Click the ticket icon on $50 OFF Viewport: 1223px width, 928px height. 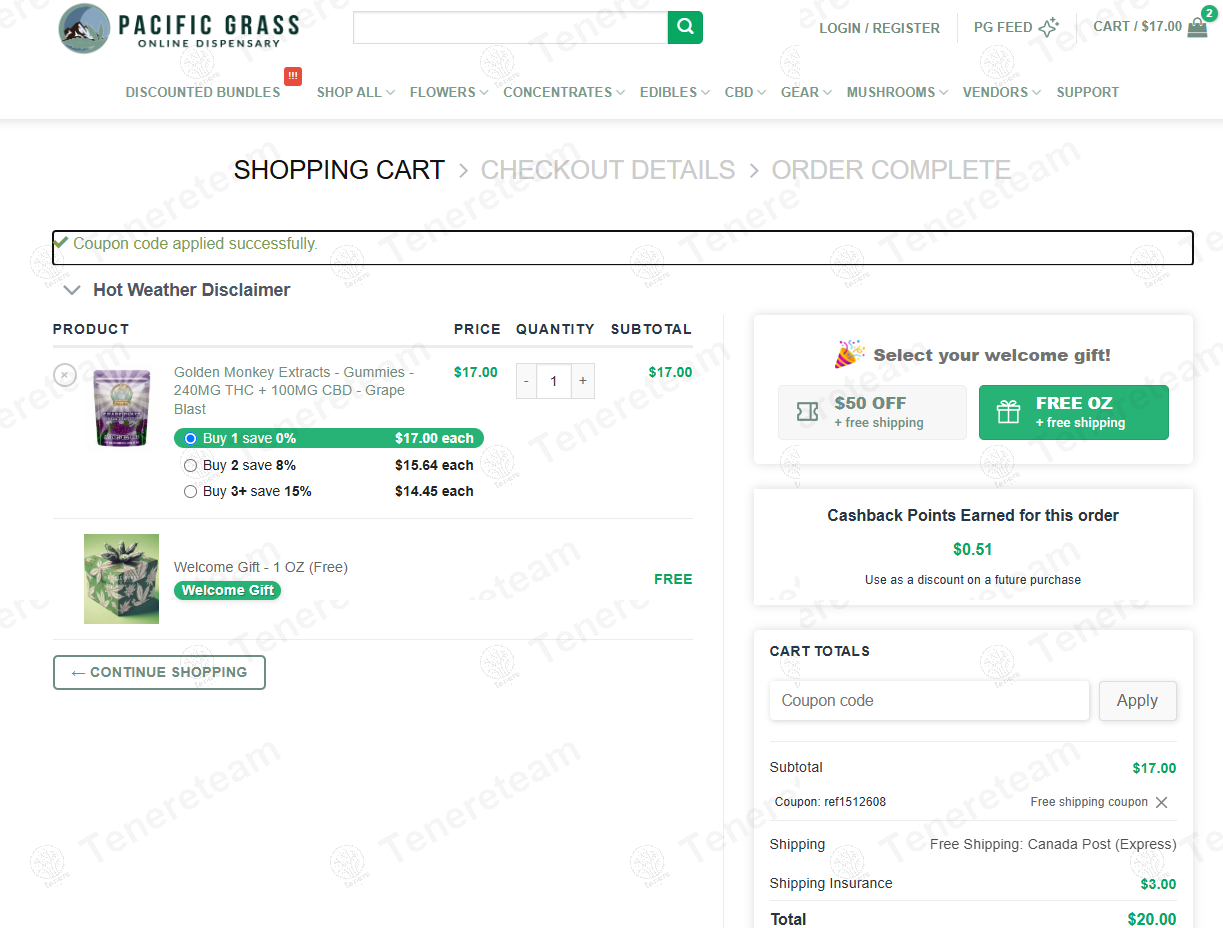808,412
